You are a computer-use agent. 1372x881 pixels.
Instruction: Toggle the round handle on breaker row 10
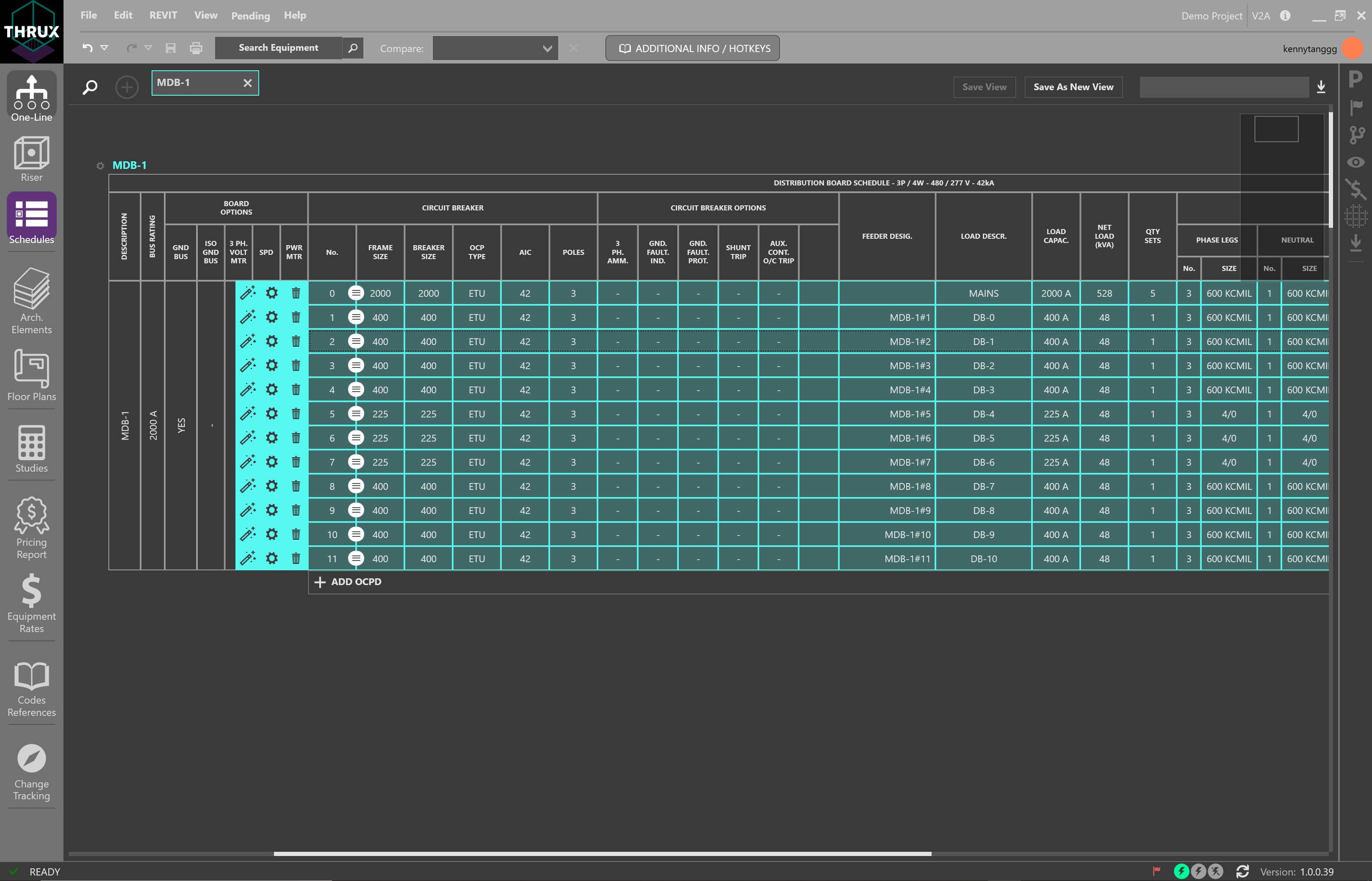click(356, 534)
